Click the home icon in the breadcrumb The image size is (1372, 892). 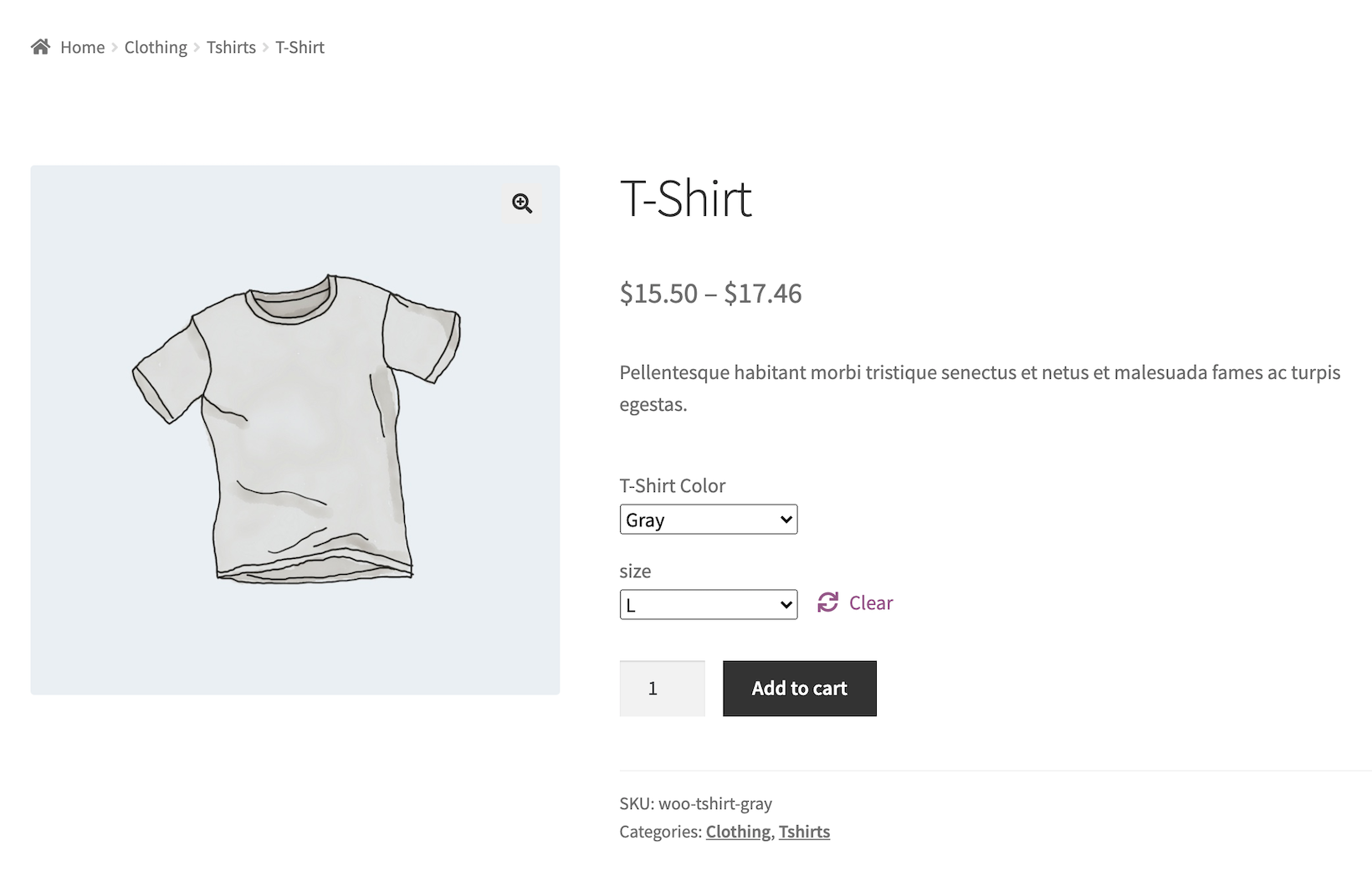(40, 47)
